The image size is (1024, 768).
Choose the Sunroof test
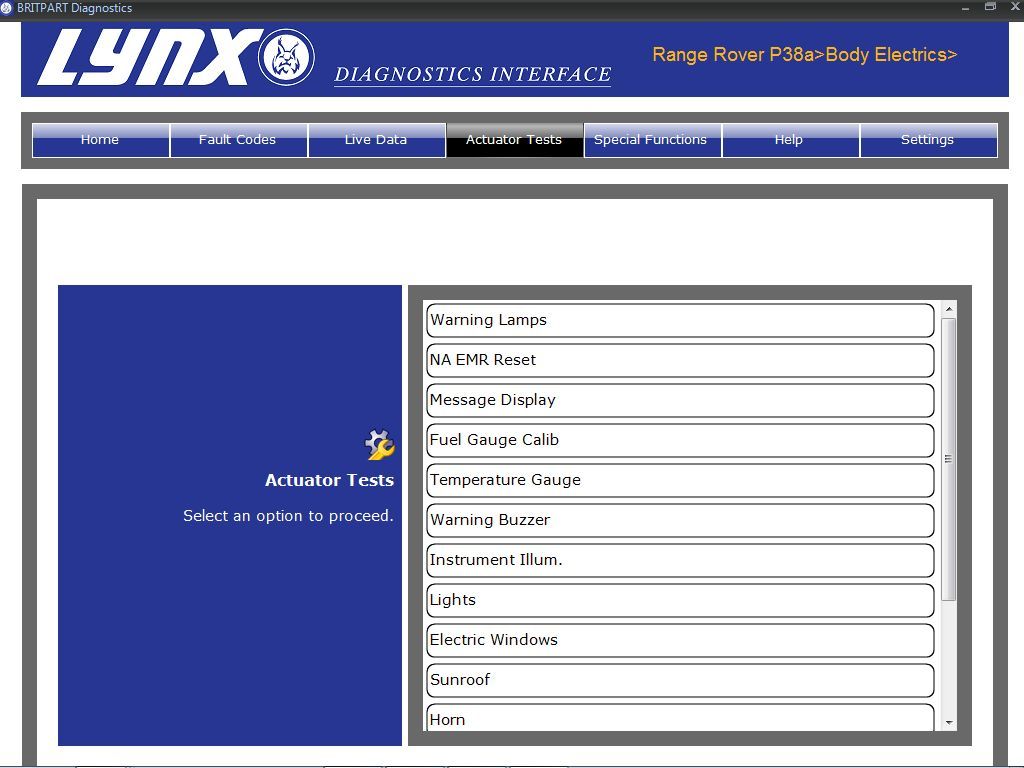click(680, 680)
